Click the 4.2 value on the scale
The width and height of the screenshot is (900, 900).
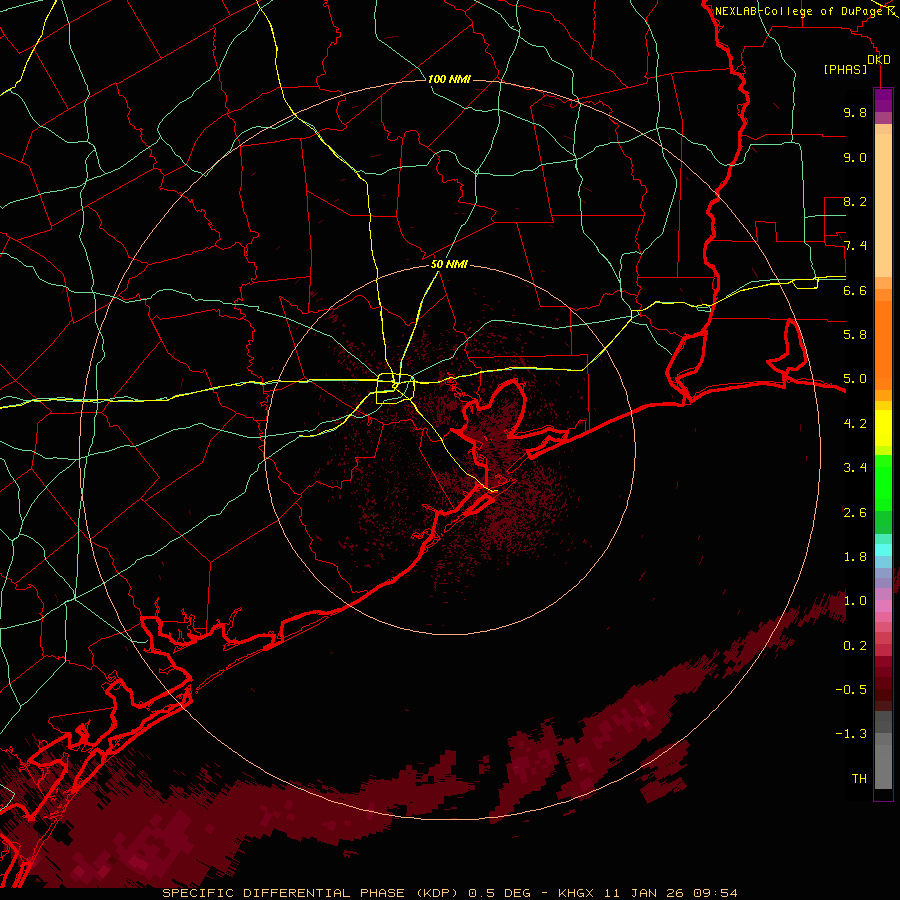(855, 424)
